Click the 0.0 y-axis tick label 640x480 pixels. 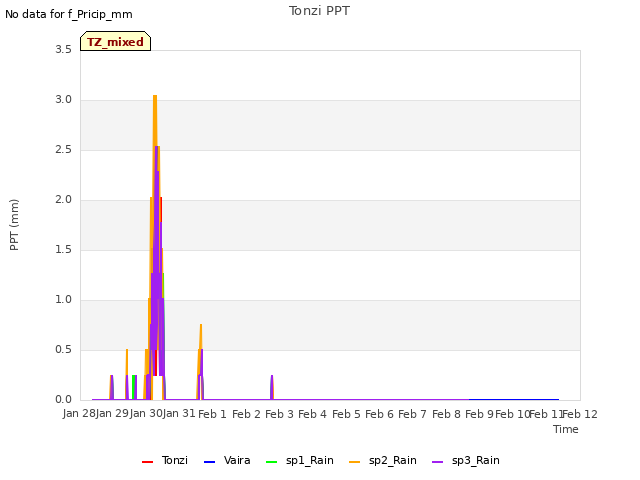[x=63, y=400]
